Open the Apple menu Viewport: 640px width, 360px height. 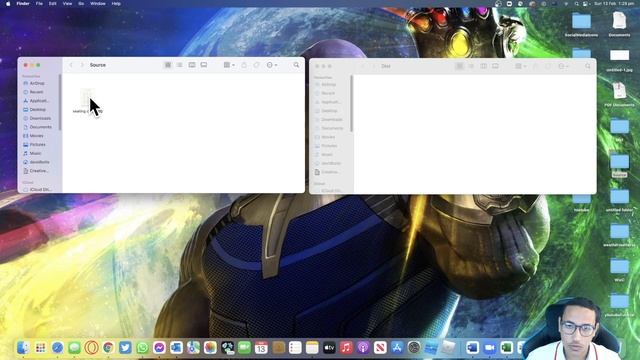tap(8, 4)
